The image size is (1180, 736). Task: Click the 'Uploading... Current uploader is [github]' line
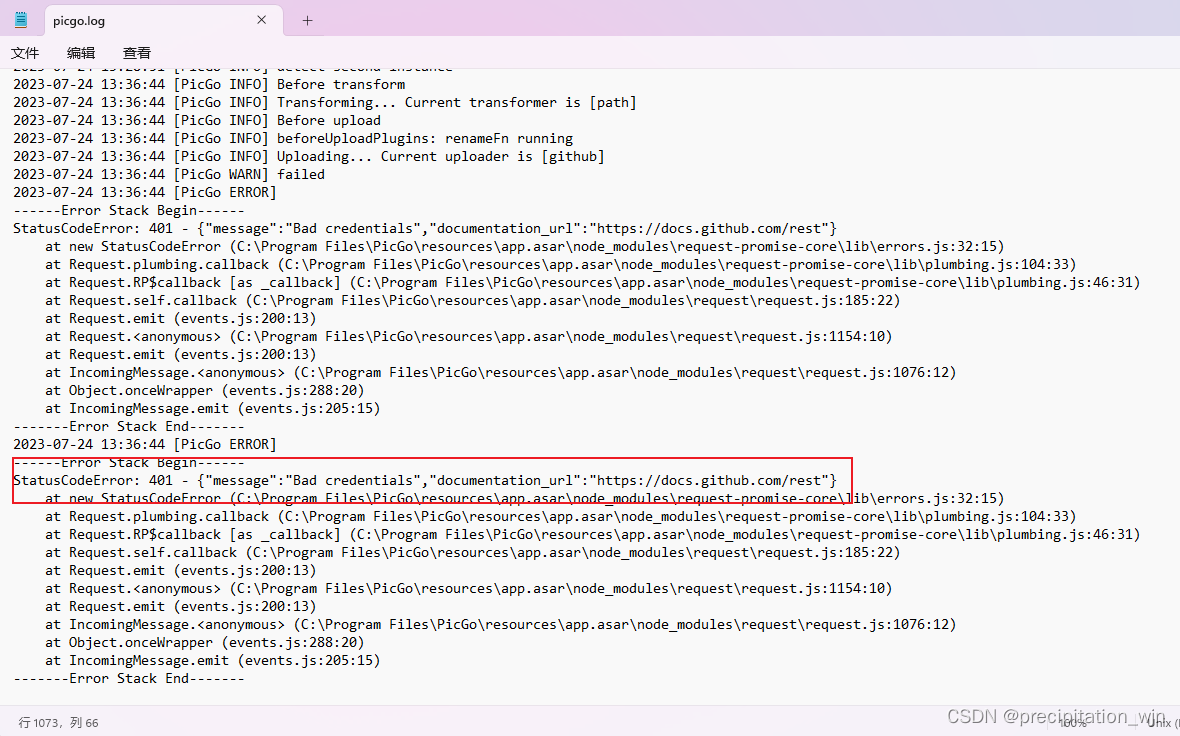[309, 157]
